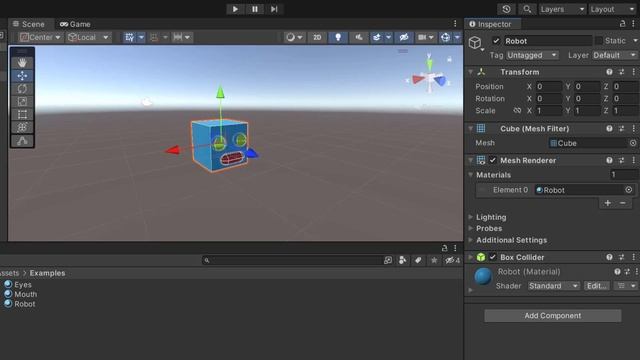Select the Hand view tool
This screenshot has height=360, width=640.
(x=22, y=62)
